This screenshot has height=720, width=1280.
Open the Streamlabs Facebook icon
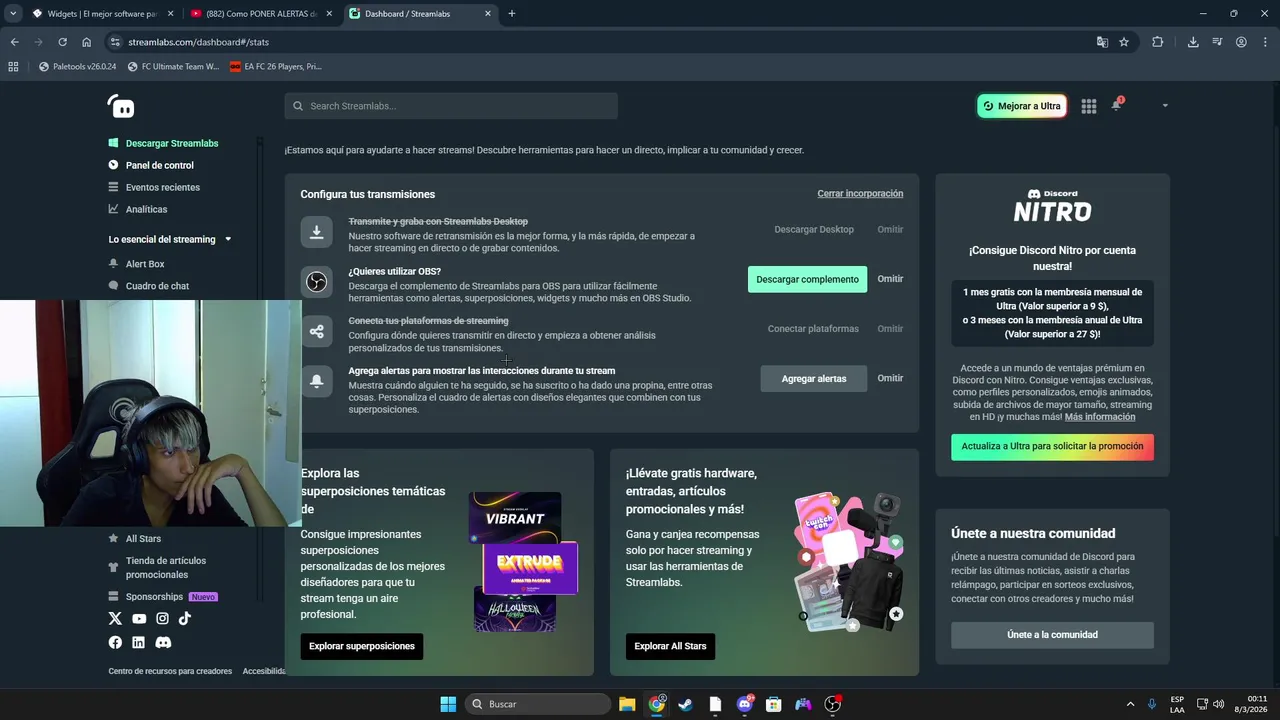click(115, 642)
